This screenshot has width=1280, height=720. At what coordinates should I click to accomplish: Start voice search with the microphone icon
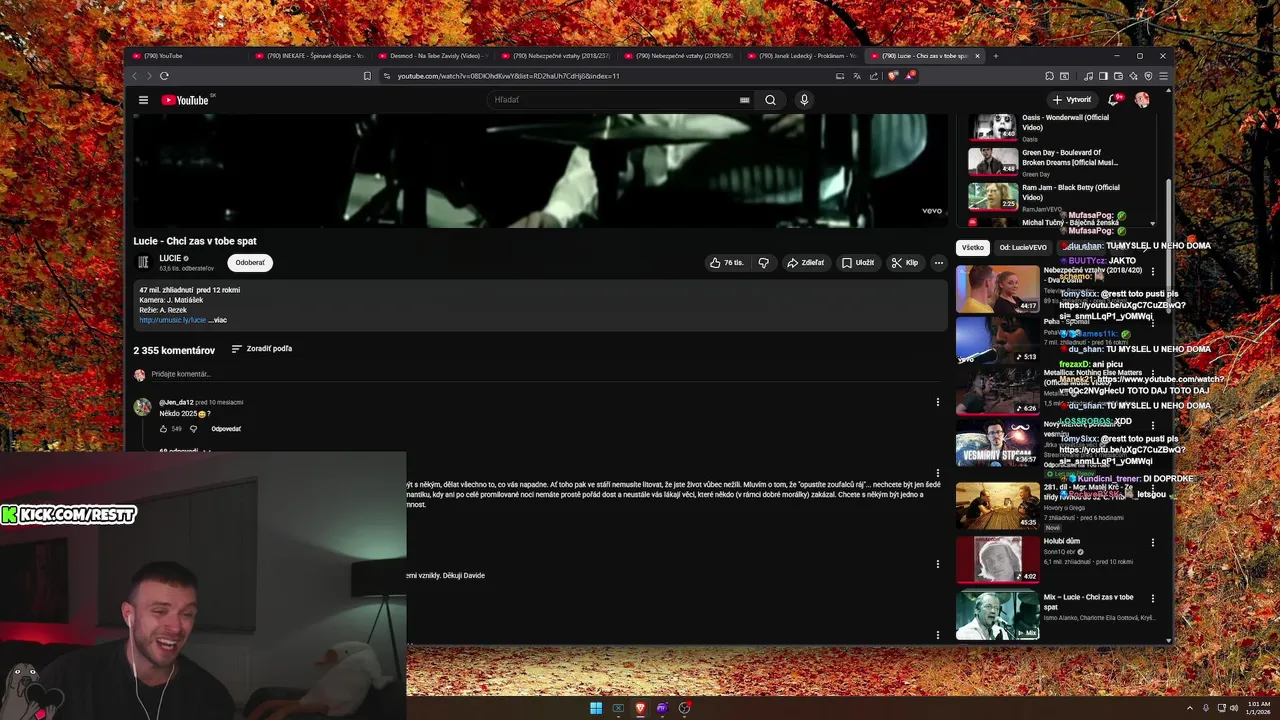click(804, 100)
